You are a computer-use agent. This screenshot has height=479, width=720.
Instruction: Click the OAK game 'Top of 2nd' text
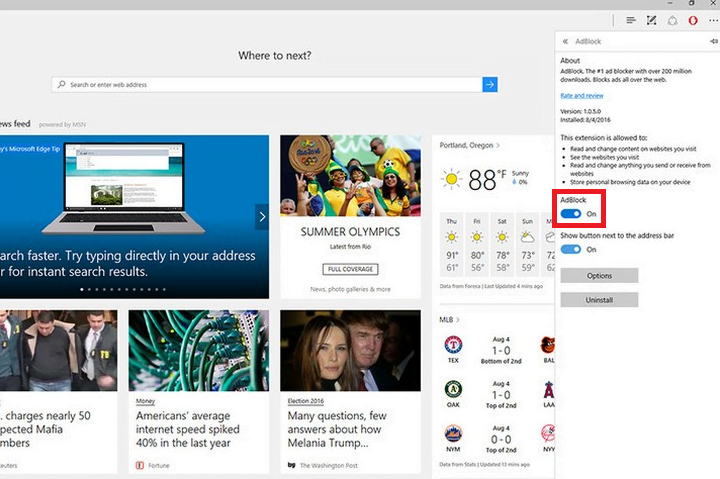[x=501, y=406]
